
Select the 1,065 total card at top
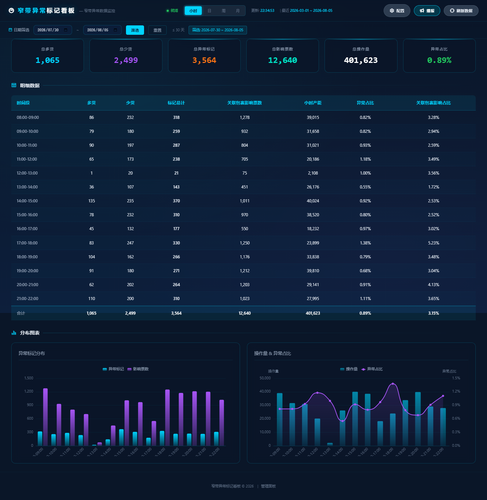(48, 56)
